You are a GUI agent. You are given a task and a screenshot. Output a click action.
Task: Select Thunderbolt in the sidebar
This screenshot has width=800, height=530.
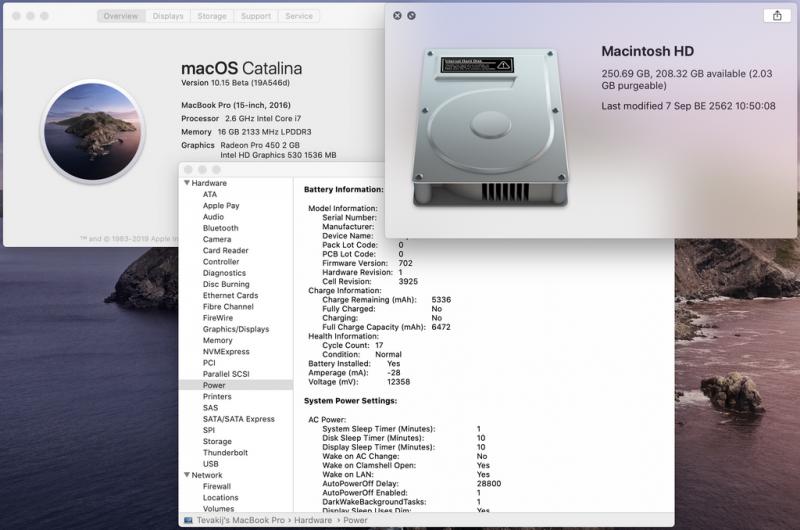225,452
